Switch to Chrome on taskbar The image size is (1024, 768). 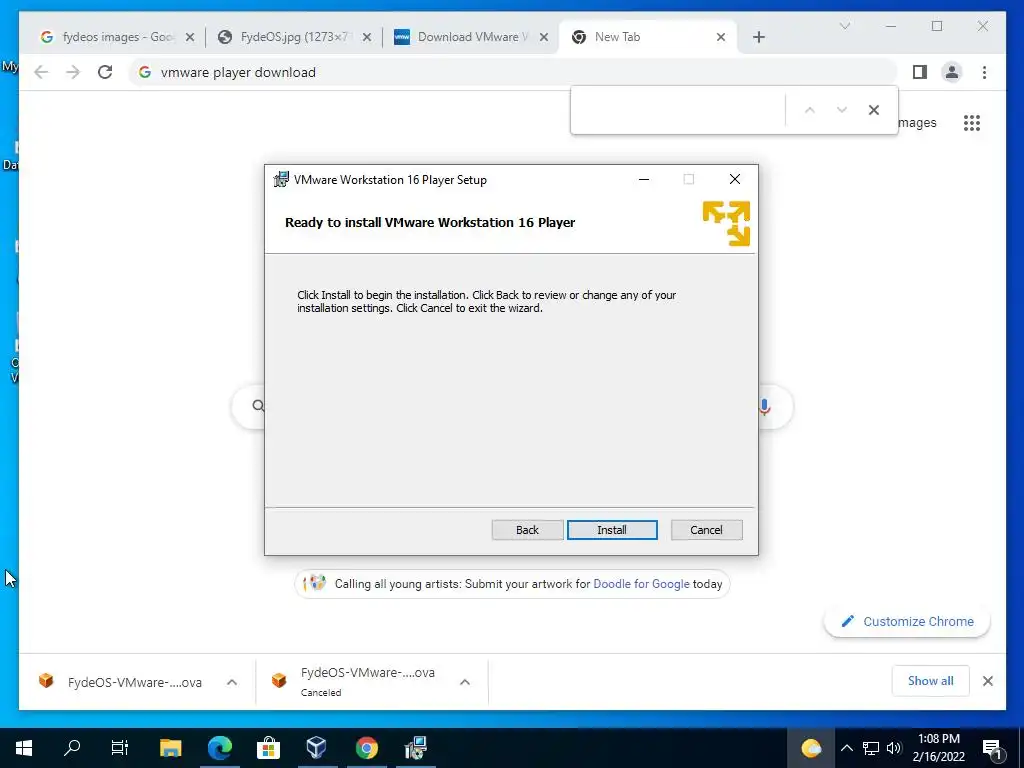(366, 748)
